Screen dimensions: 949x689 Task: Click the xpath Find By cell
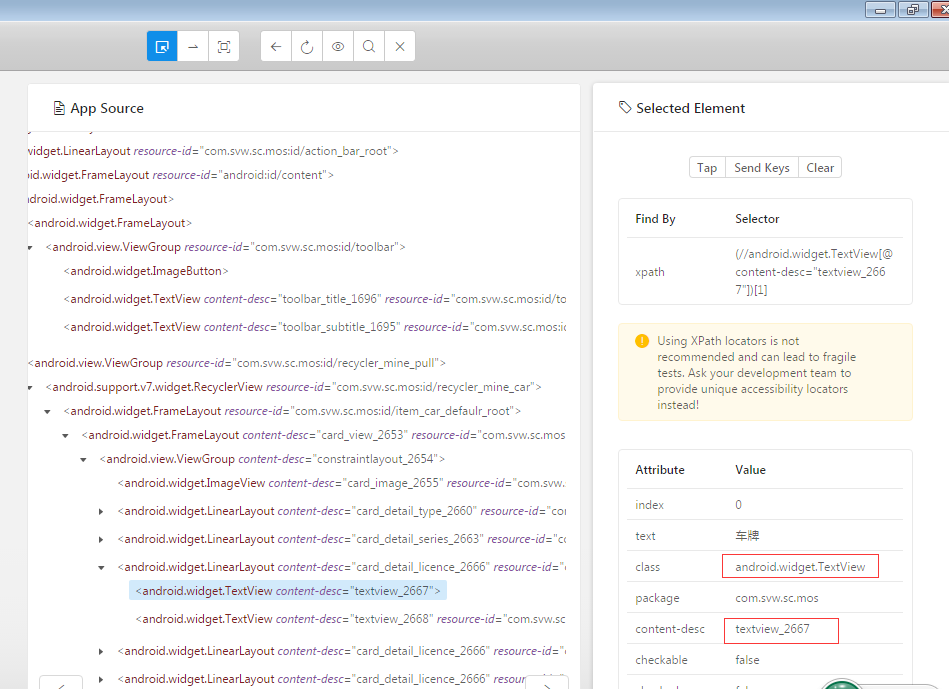[649, 272]
